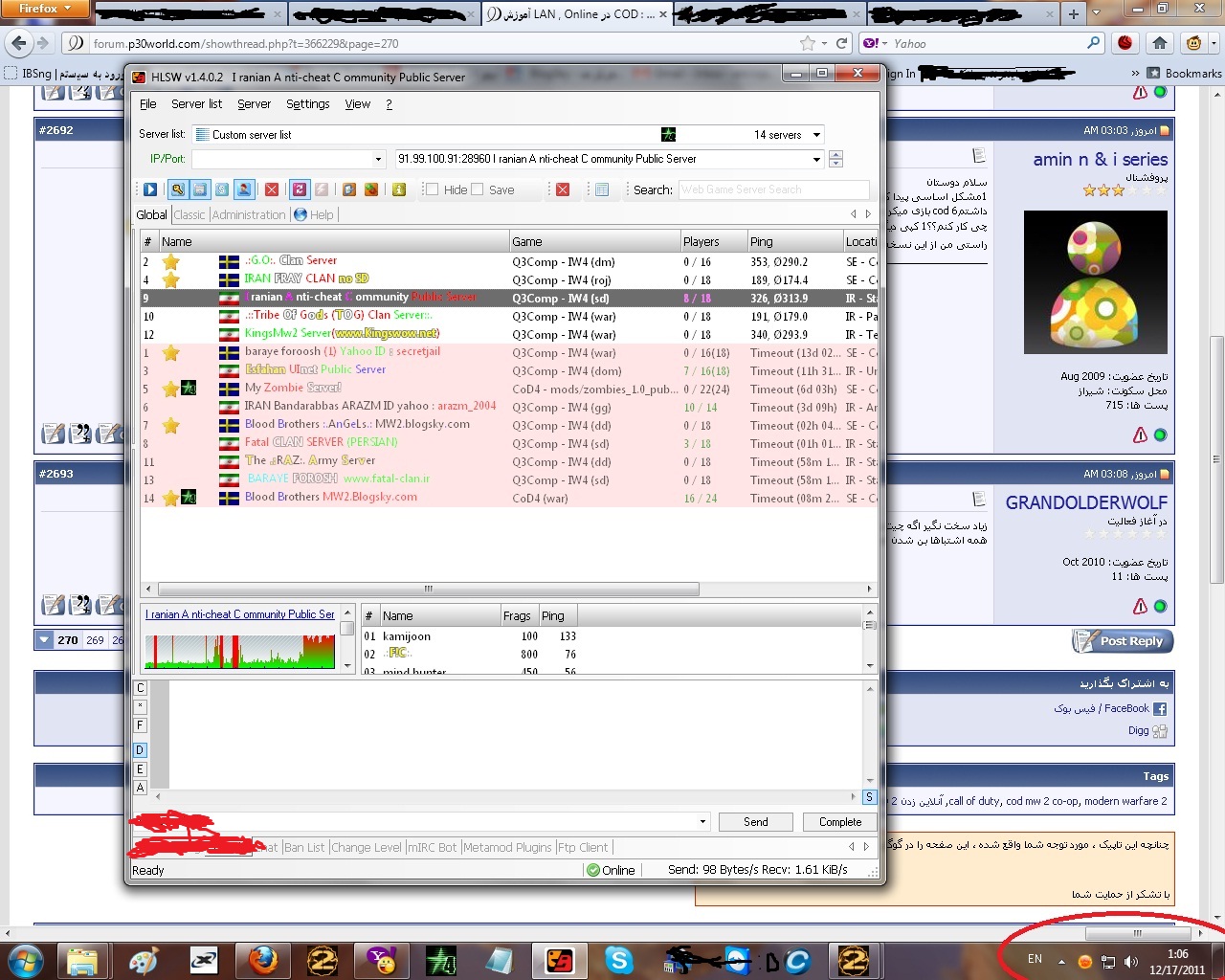Toggle the server list panel toolbar icon
1225x980 pixels.
click(200, 189)
